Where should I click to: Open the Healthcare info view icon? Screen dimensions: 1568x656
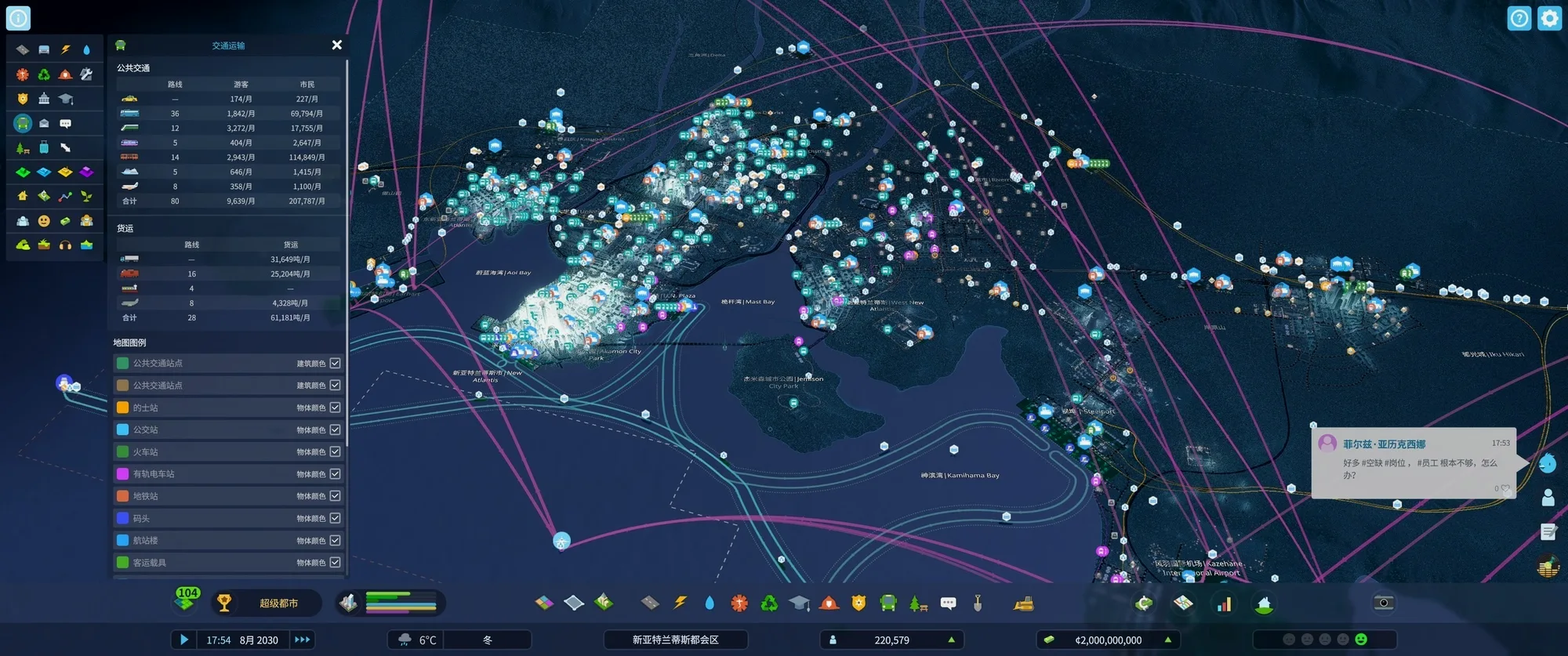pos(23,74)
